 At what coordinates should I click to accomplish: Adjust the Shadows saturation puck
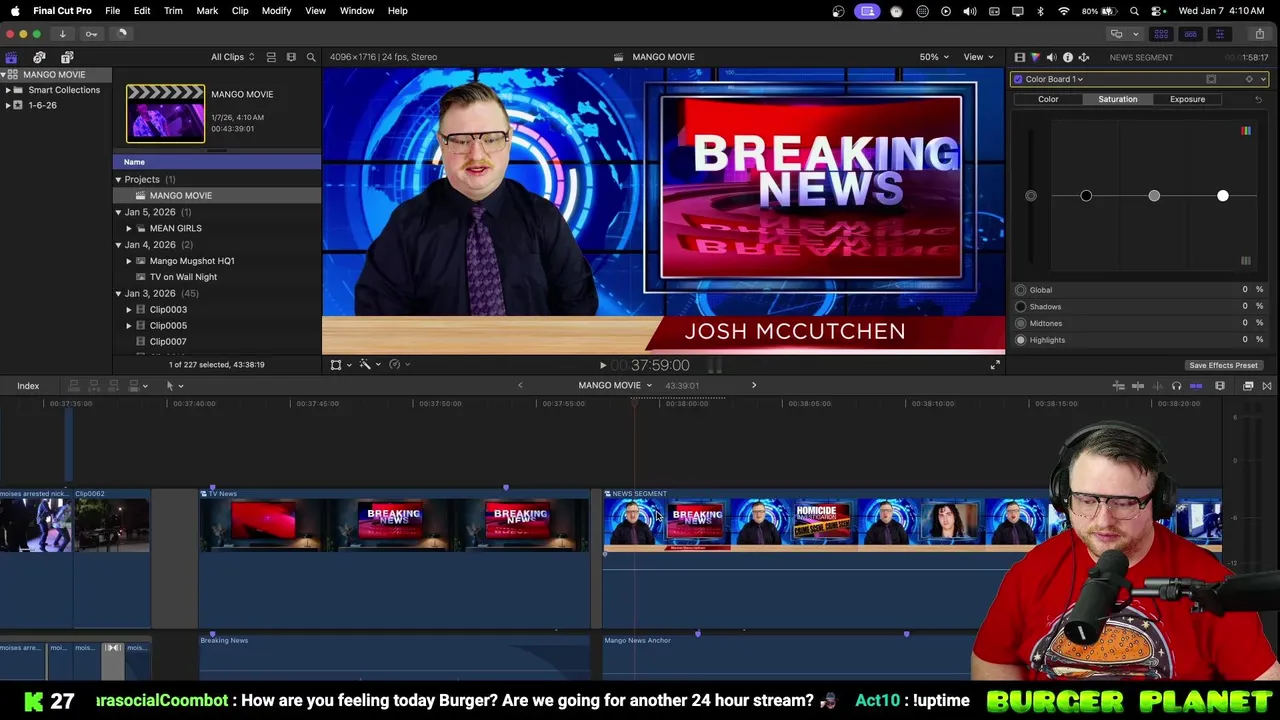(x=1086, y=196)
